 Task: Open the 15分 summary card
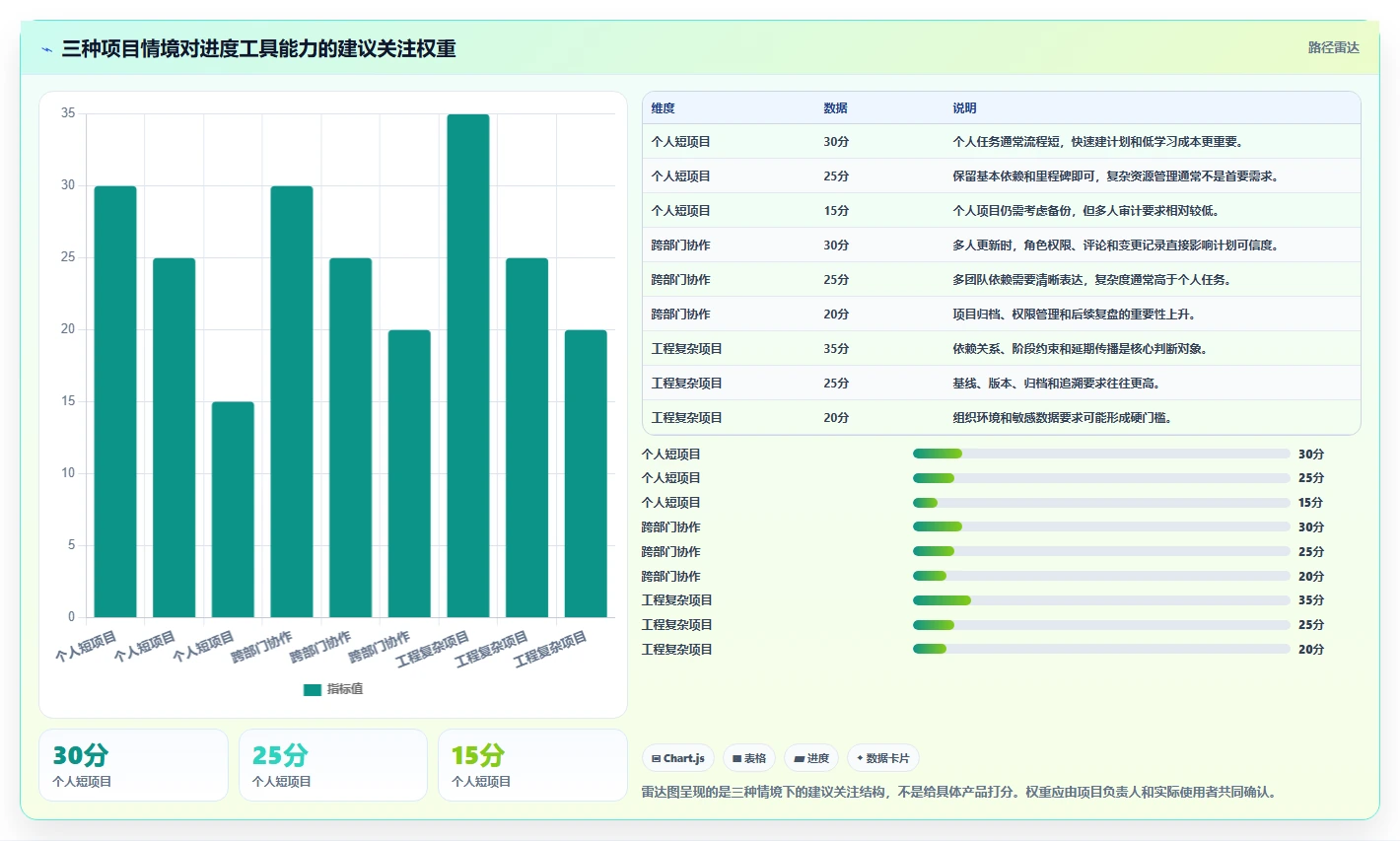click(x=532, y=765)
